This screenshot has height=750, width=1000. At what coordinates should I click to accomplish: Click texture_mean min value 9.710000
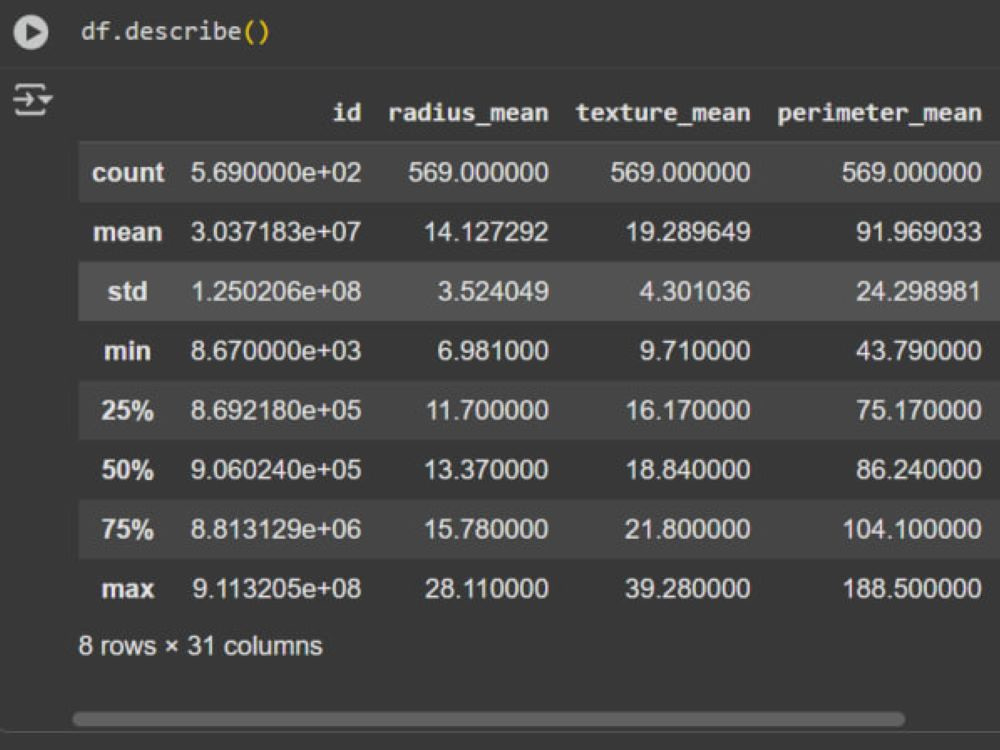pos(695,351)
